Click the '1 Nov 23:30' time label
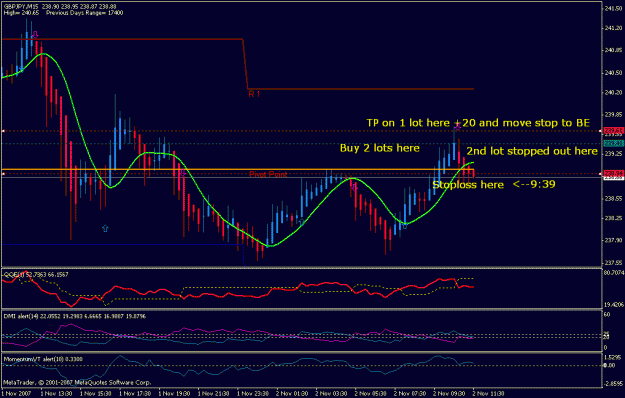This screenshot has width=625, height=398. [x=253, y=394]
